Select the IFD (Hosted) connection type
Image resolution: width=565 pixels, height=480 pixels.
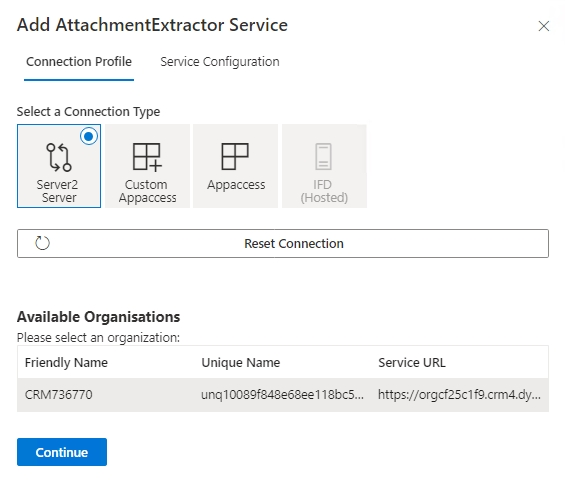[324, 166]
